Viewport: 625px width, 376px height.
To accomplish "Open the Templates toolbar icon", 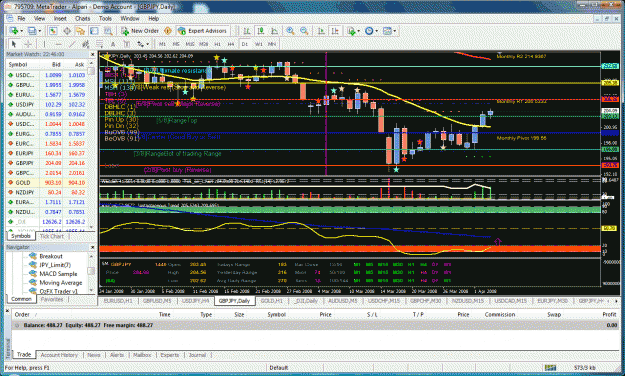I will 387,31.
